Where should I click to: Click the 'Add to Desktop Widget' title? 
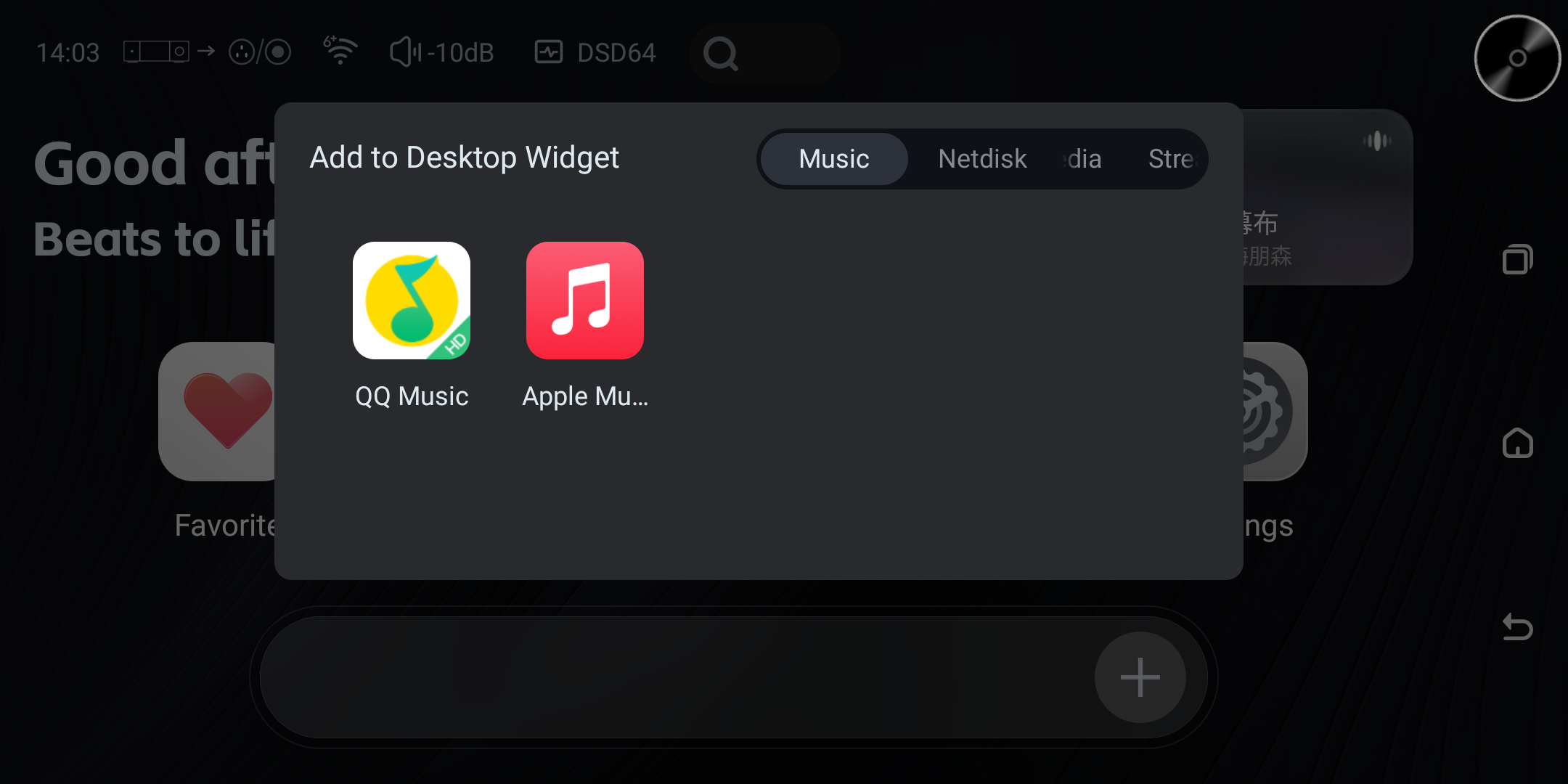465,158
